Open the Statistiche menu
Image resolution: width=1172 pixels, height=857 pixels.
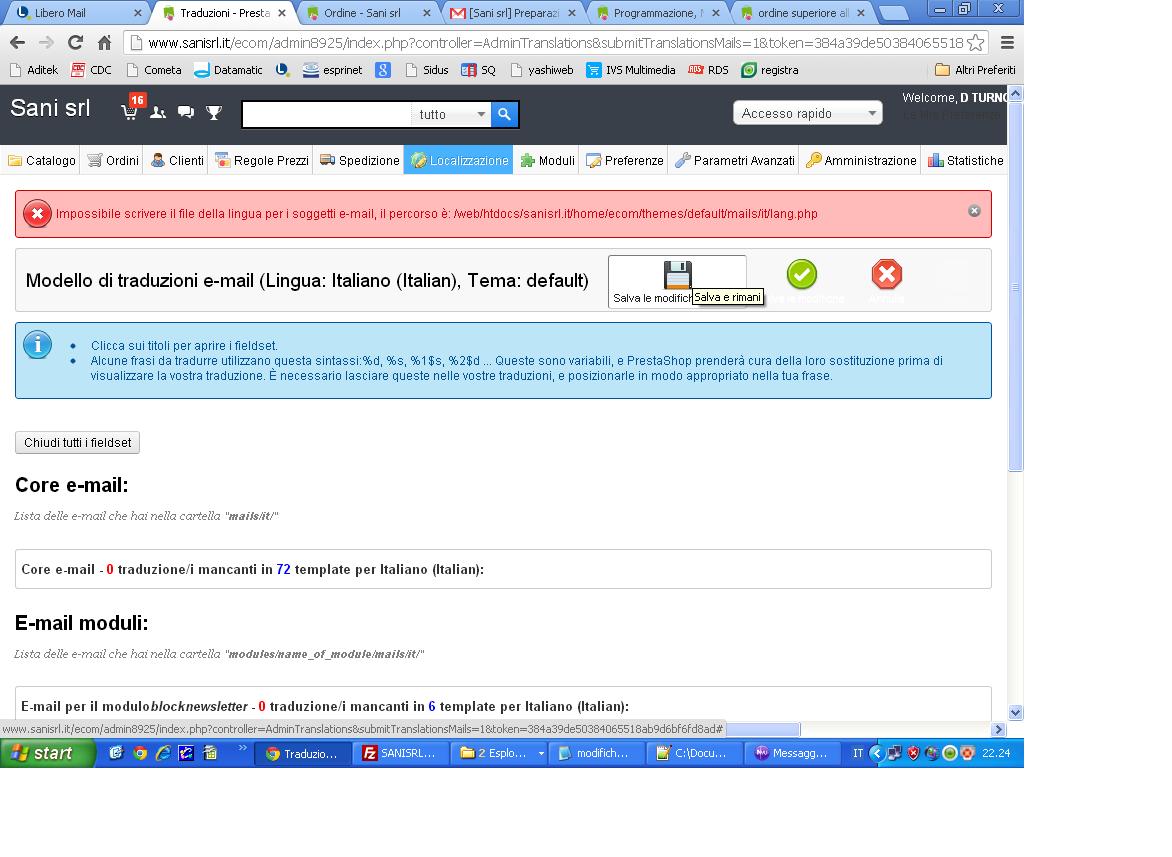click(x=965, y=160)
